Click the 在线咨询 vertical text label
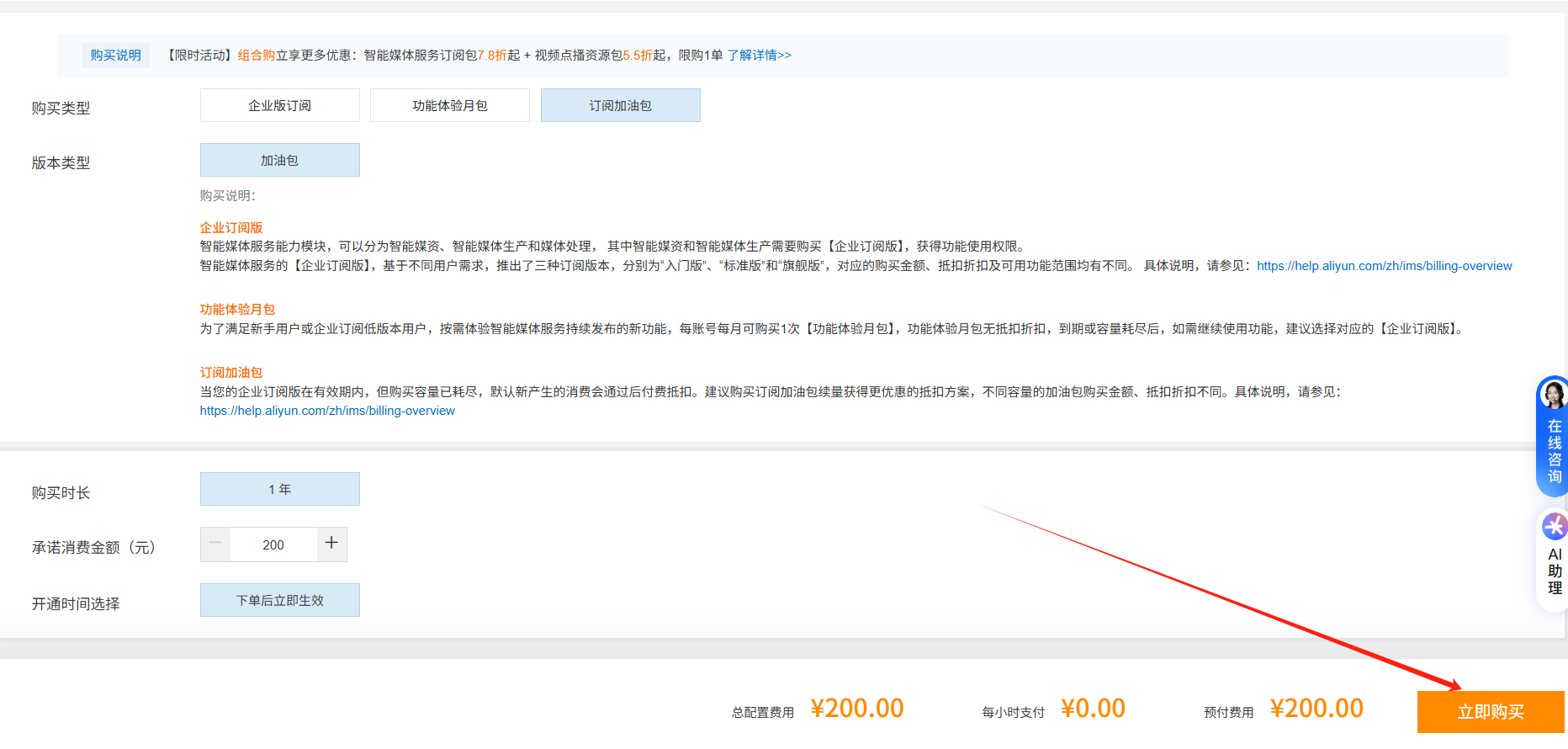The height and width of the screenshot is (749, 1568). pyautogui.click(x=1554, y=452)
